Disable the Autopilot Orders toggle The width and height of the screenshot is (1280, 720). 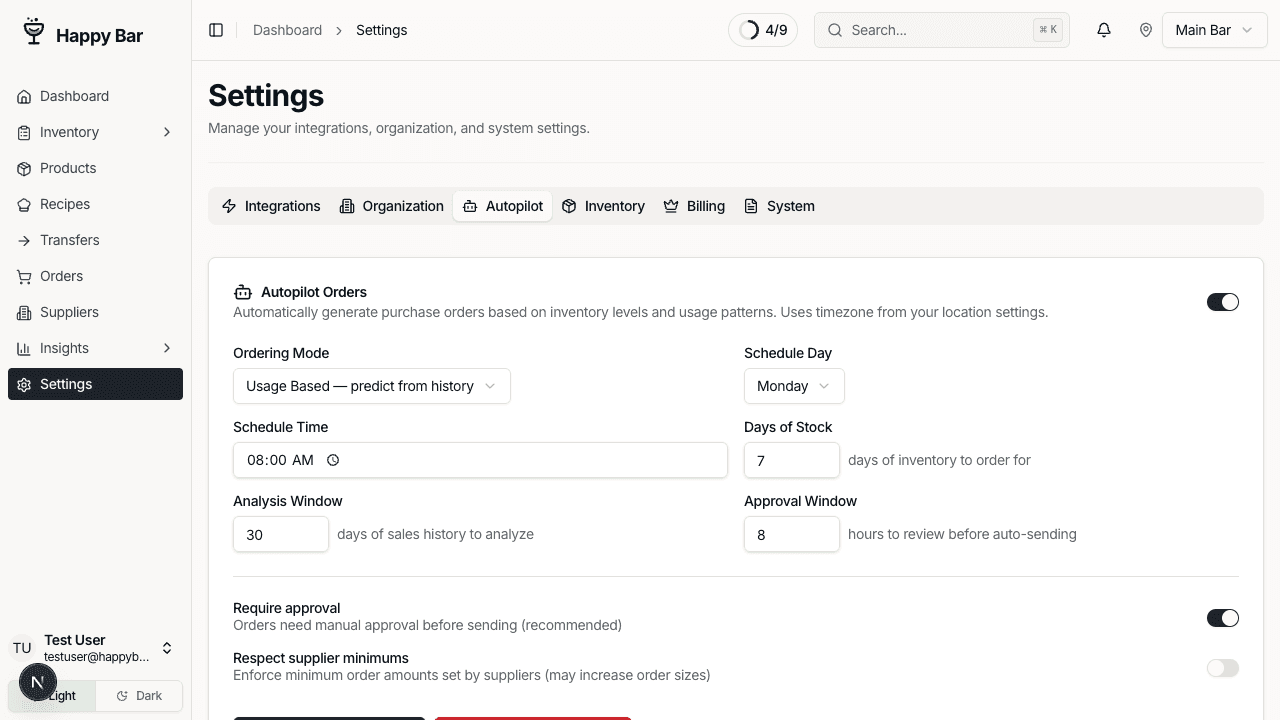(x=1222, y=301)
